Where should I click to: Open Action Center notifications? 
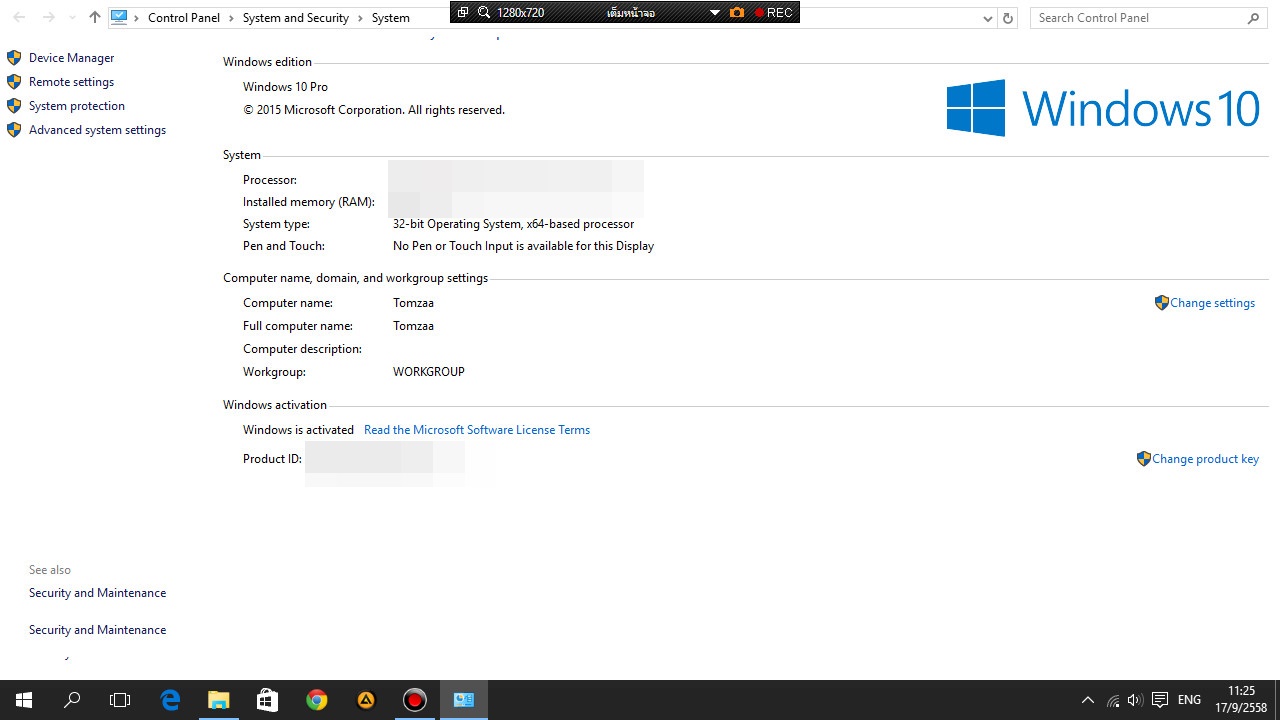click(1160, 700)
